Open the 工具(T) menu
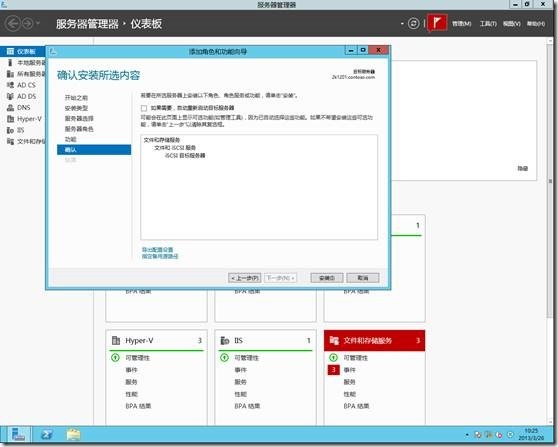The width and height of the screenshot is (558, 447). pos(488,23)
